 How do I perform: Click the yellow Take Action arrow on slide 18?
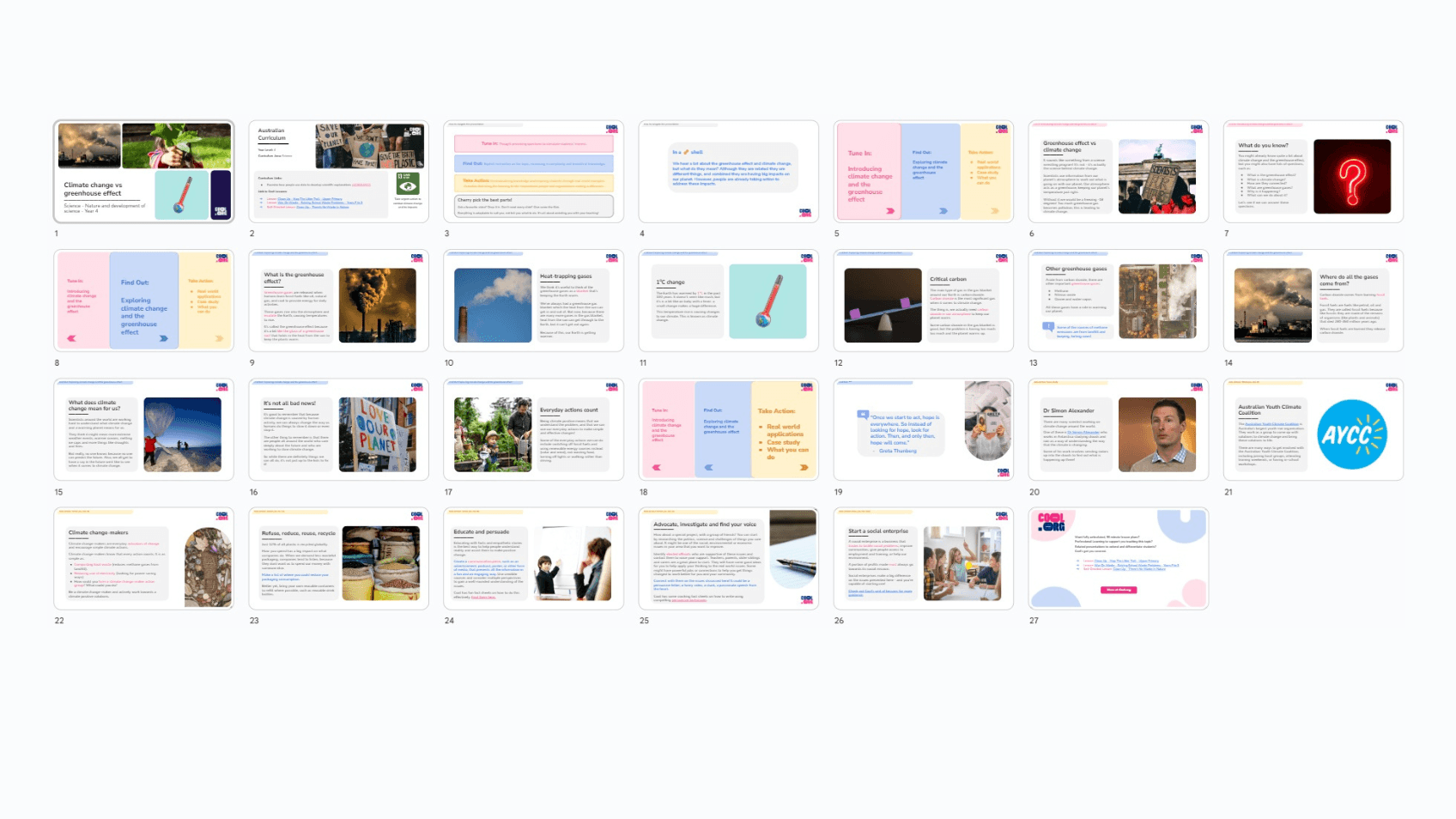tap(804, 467)
